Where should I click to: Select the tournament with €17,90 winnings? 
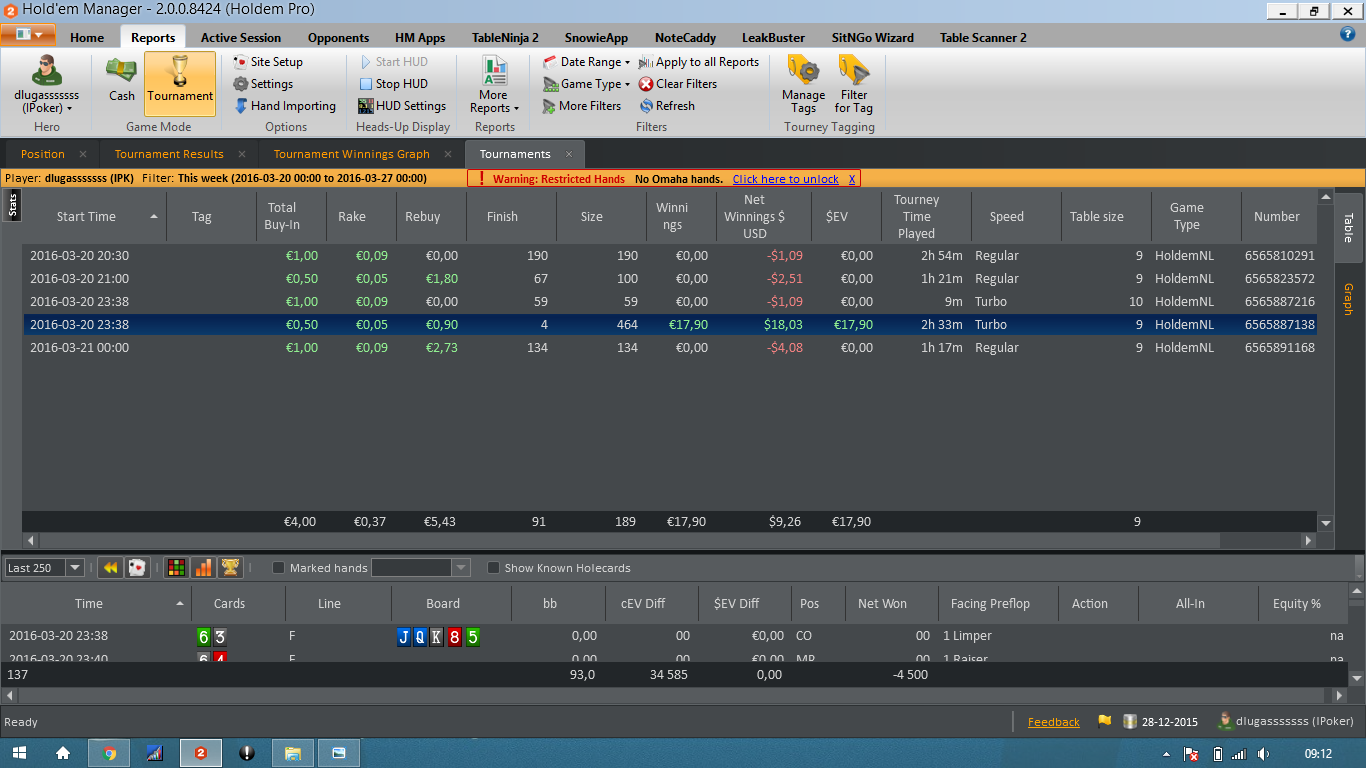coord(669,325)
